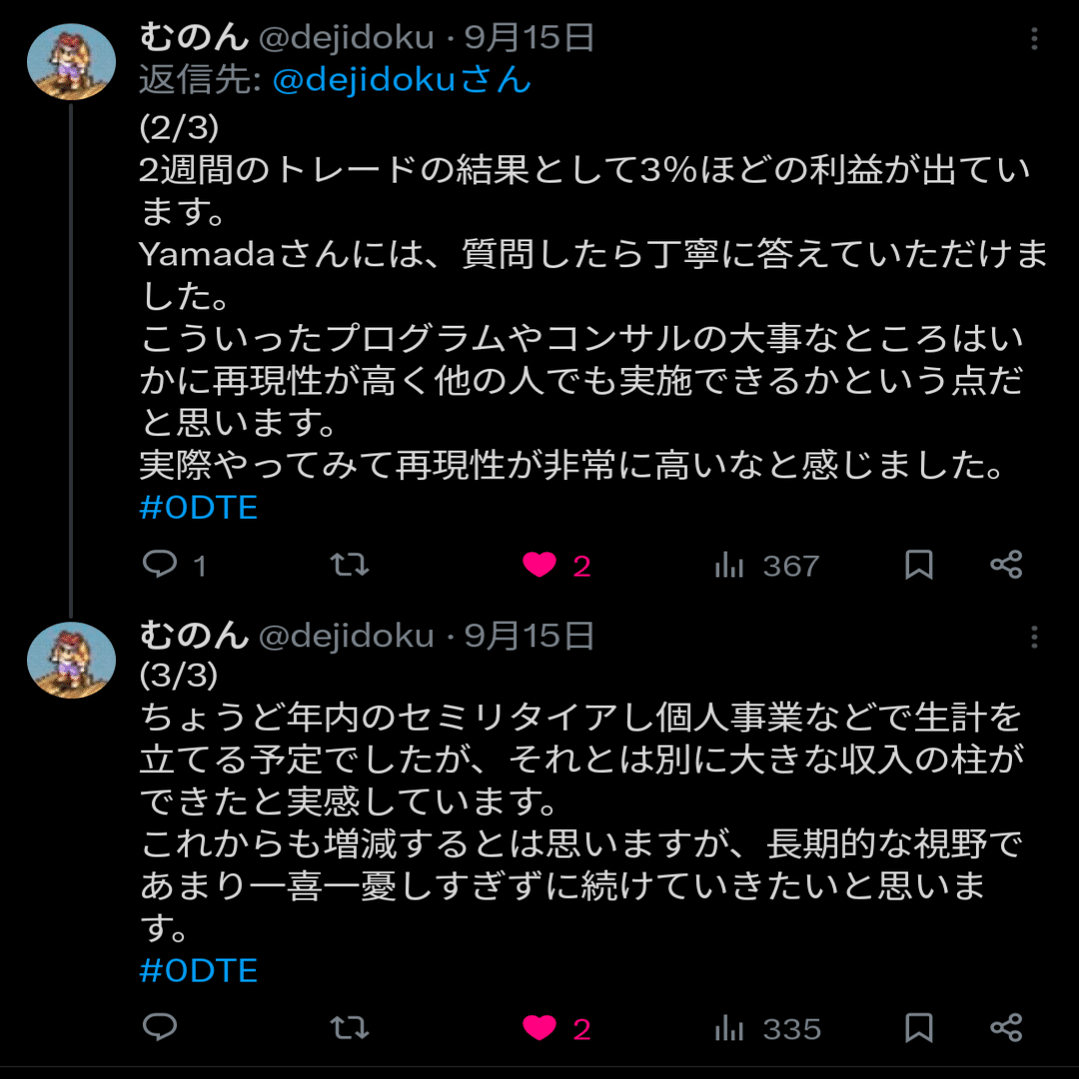
Task: Unlike the (2/3) tweet heart
Action: [540, 565]
